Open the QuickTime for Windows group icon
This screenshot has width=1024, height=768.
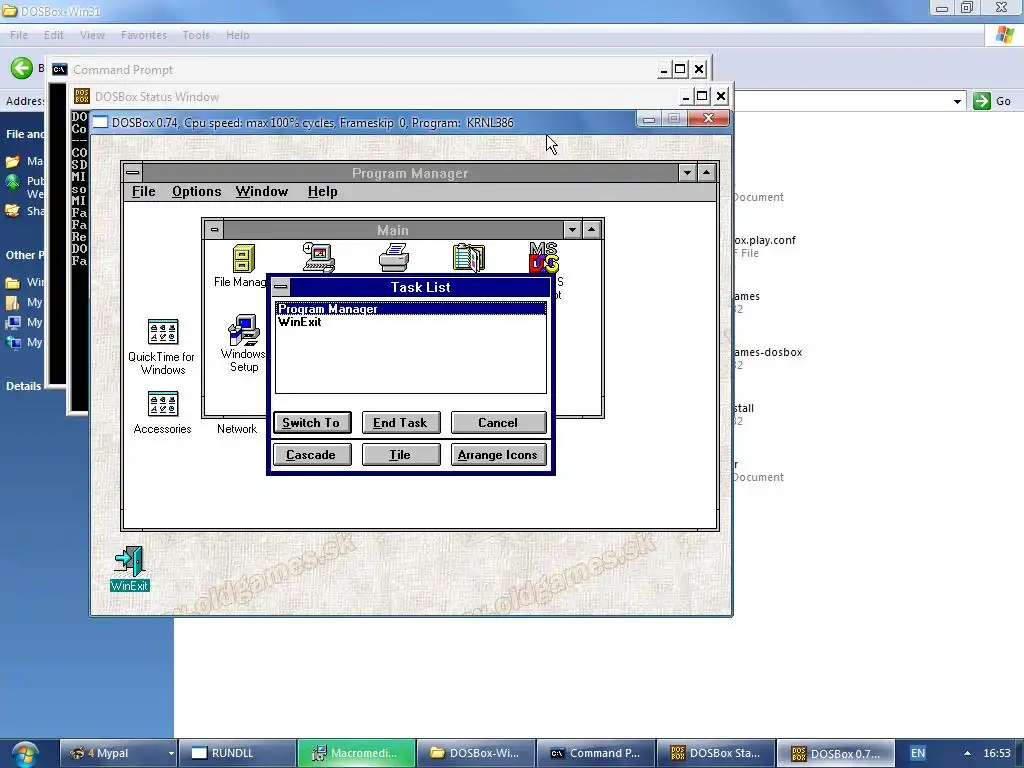coord(163,332)
